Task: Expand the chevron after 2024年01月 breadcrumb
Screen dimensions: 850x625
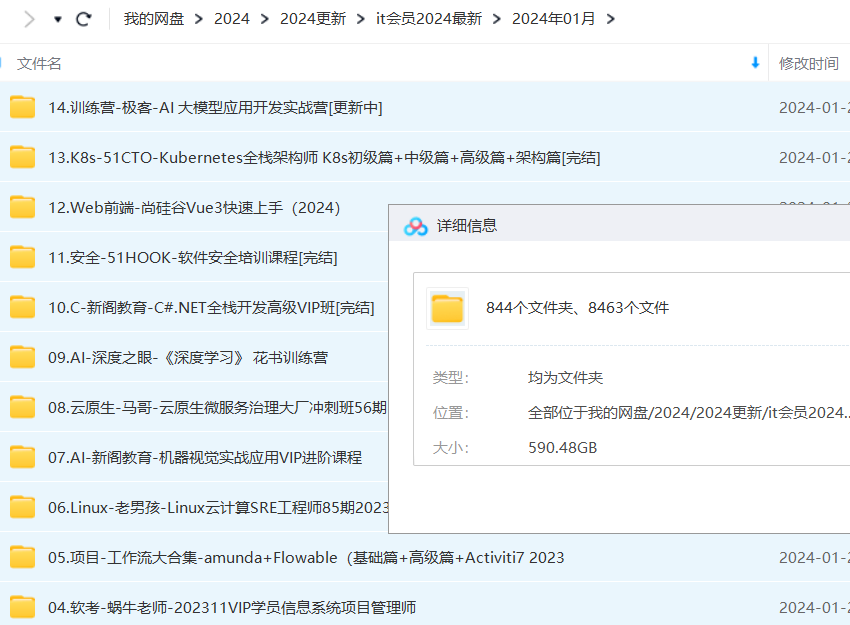Action: 611,19
